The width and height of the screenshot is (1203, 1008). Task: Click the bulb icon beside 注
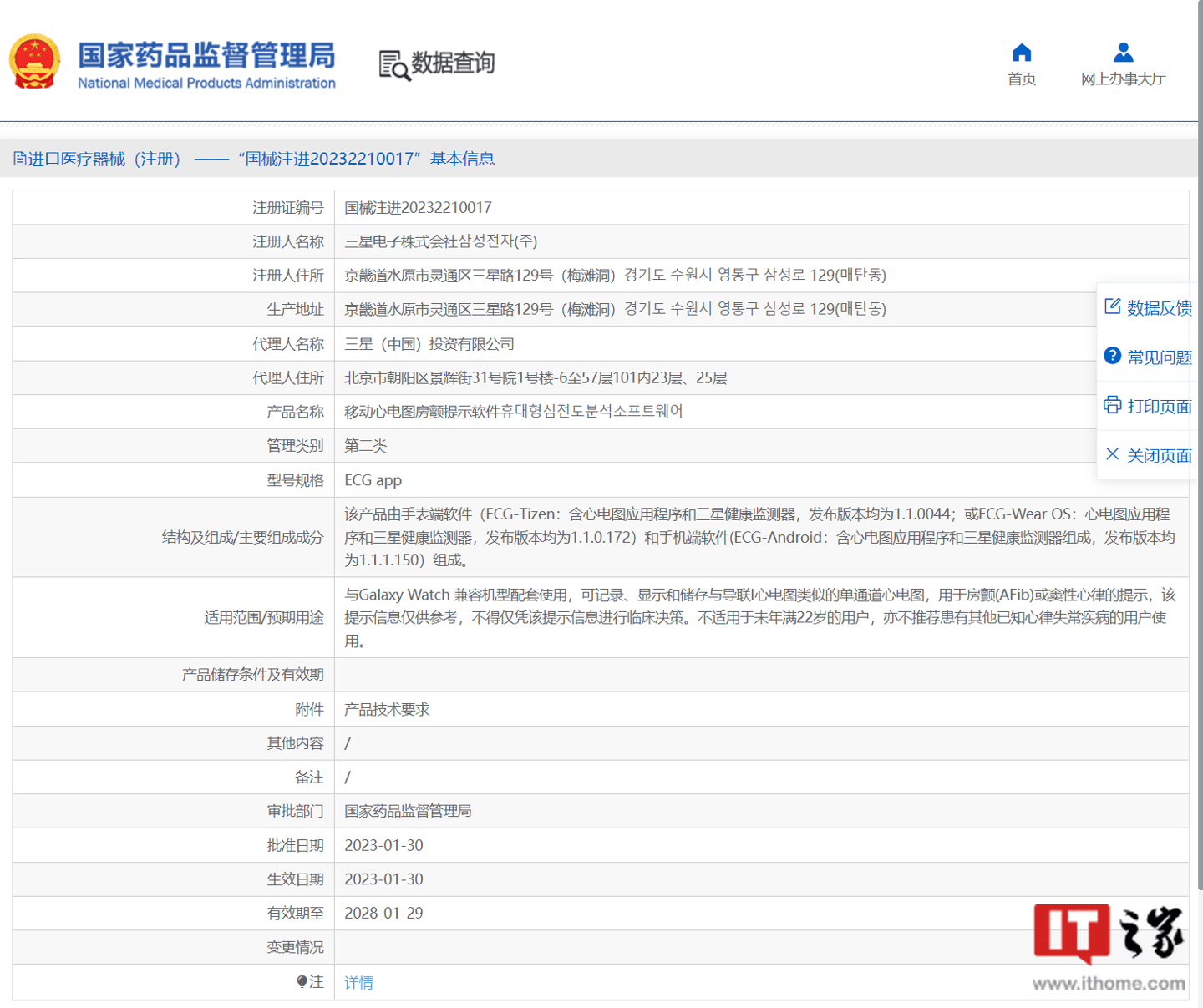[302, 982]
